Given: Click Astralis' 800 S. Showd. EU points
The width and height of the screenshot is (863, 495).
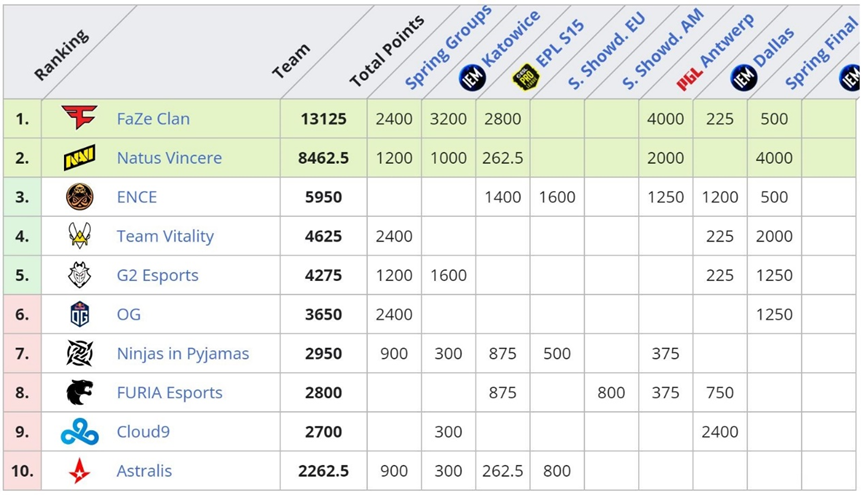Looking at the screenshot, I should click(557, 470).
